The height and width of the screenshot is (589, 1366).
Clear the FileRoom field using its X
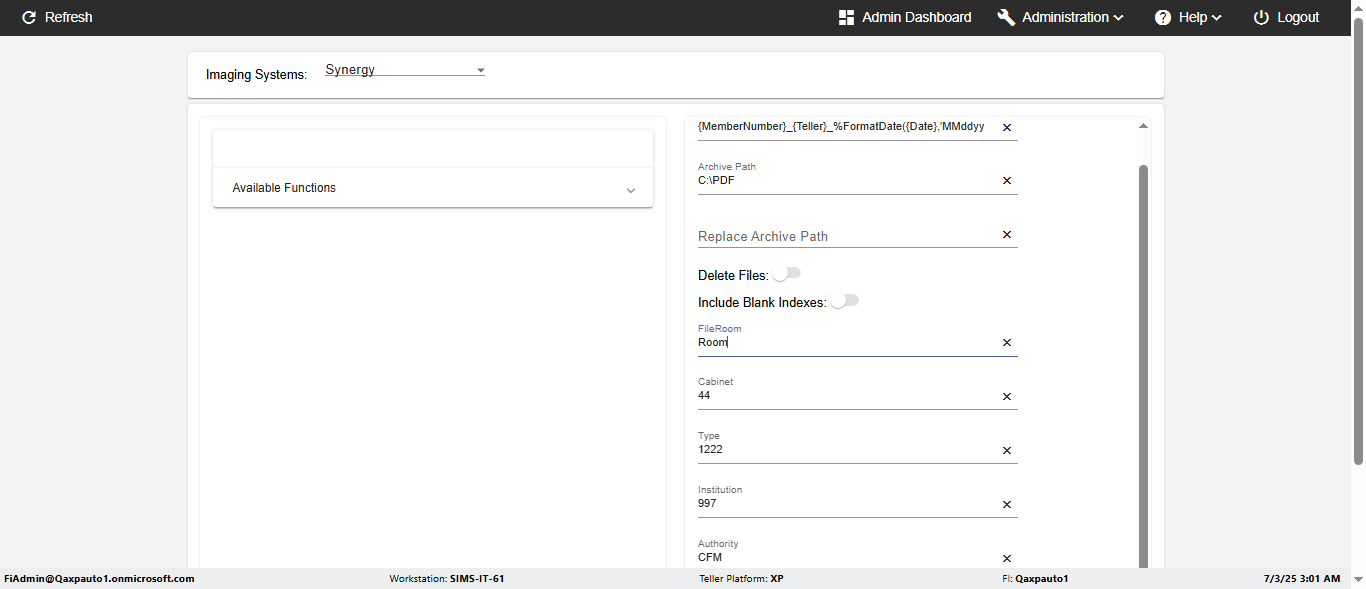pyautogui.click(x=1007, y=343)
